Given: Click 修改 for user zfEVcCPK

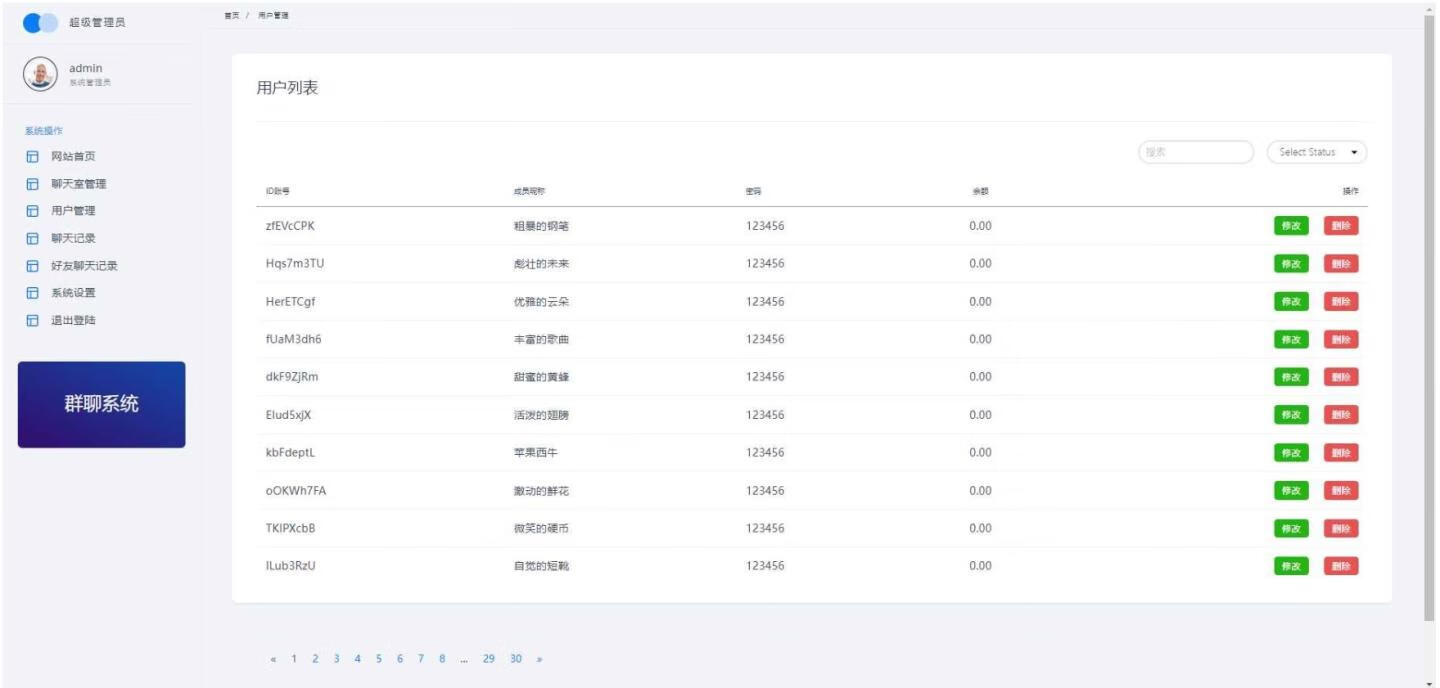Looking at the screenshot, I should point(1290,226).
